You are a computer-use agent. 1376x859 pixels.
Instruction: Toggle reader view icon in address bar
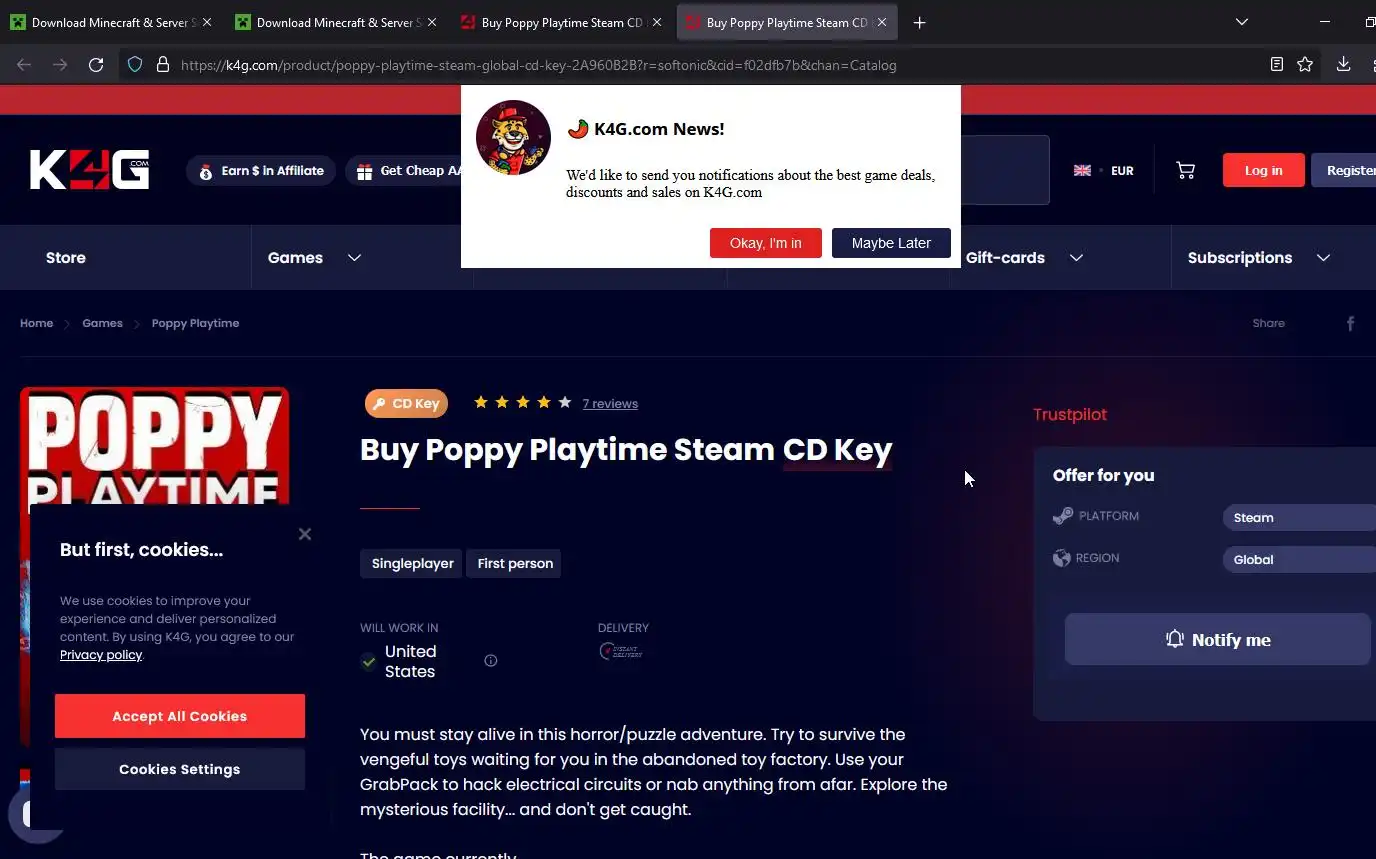1276,64
